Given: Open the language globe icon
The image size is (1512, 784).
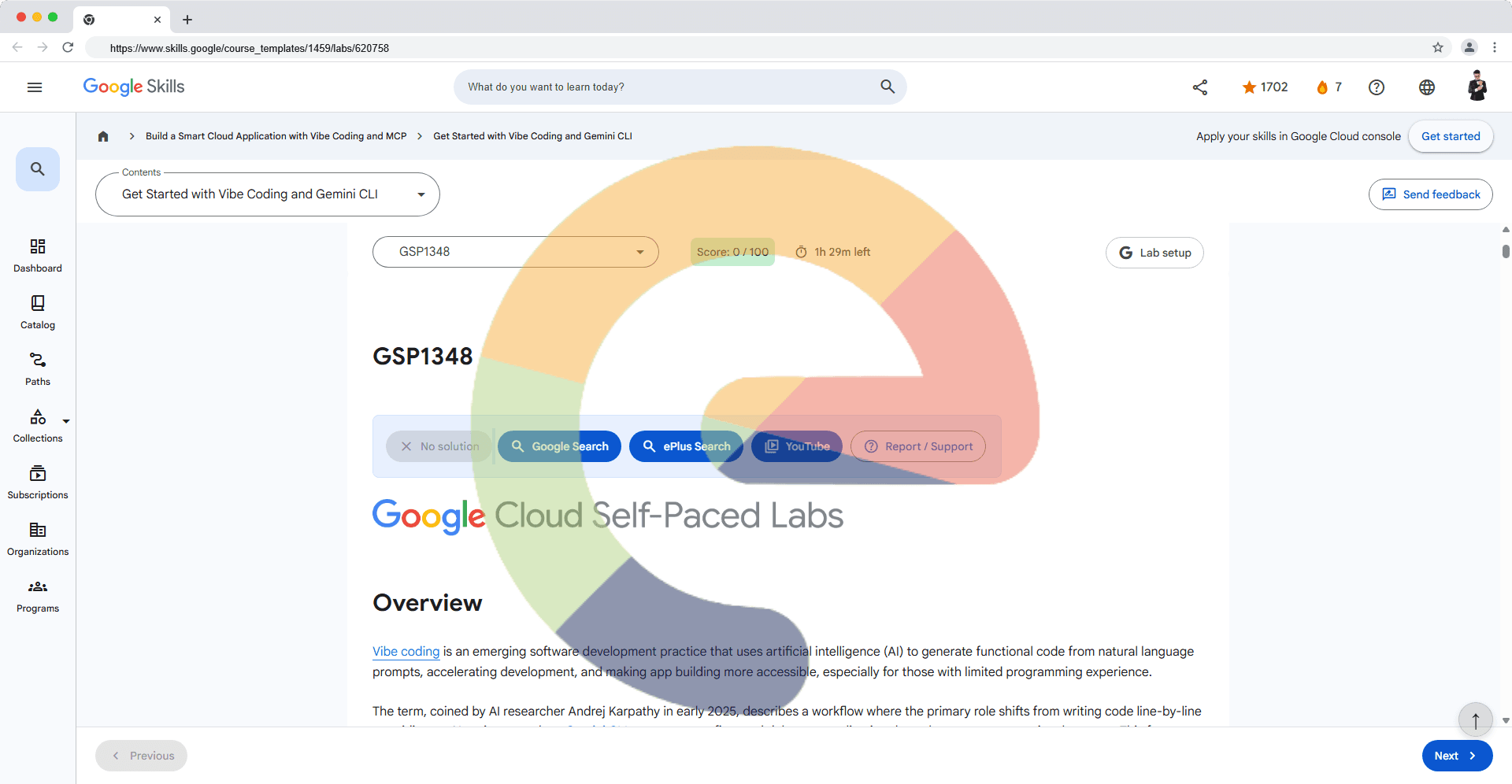Looking at the screenshot, I should tap(1427, 87).
